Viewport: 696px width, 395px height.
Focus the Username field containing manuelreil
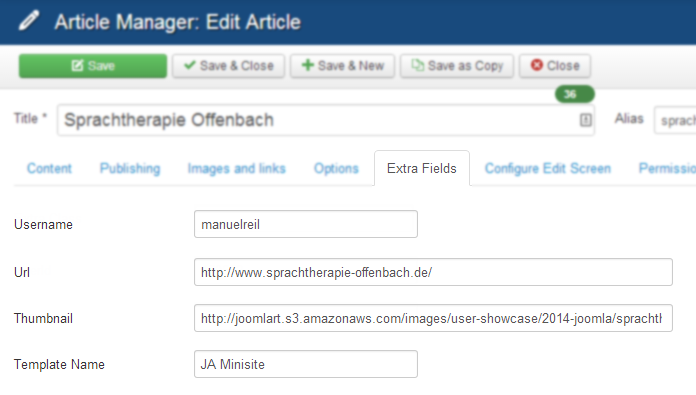click(x=306, y=224)
